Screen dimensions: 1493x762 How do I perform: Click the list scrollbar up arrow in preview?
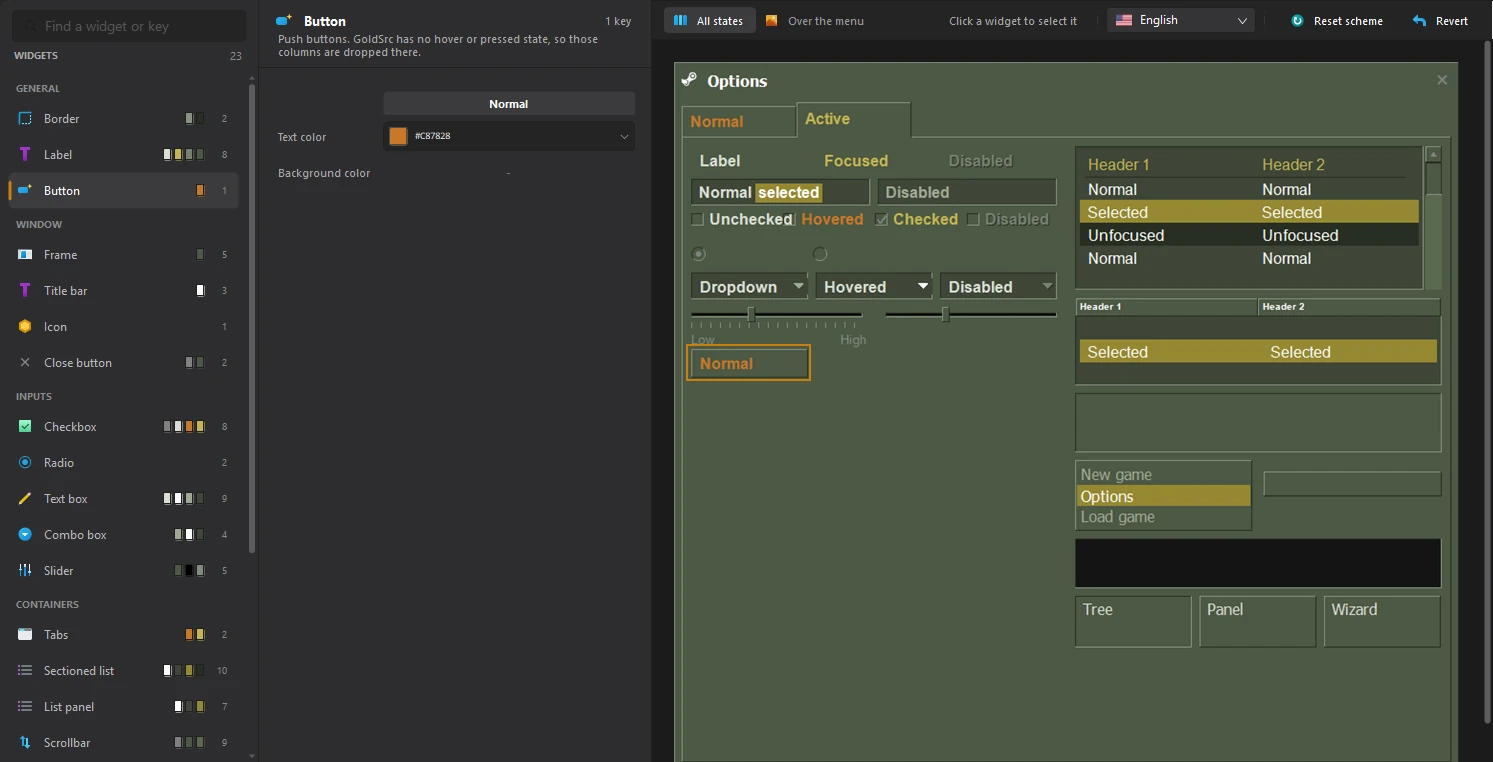click(1434, 155)
